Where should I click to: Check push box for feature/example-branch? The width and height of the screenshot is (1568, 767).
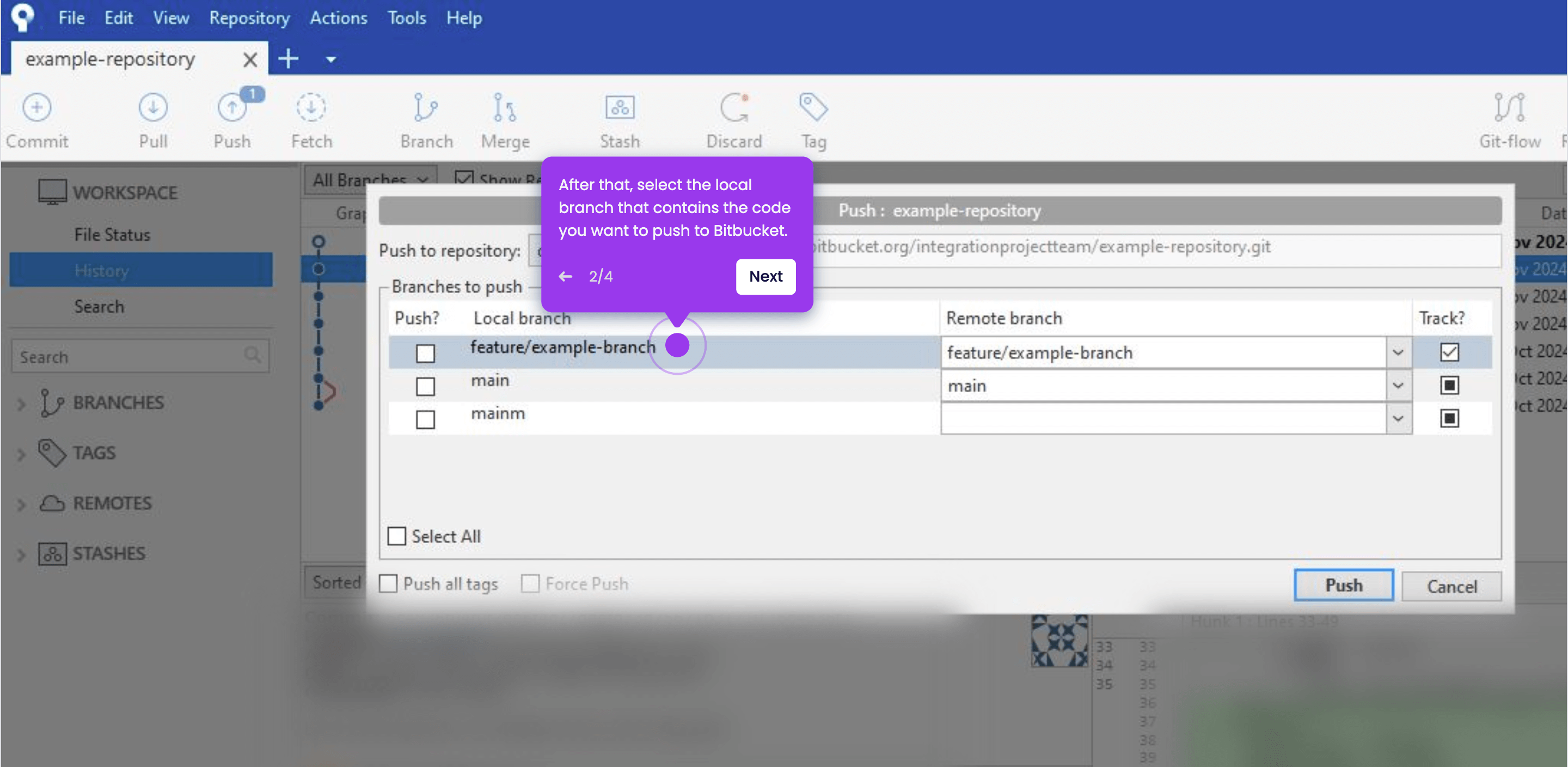pos(425,353)
